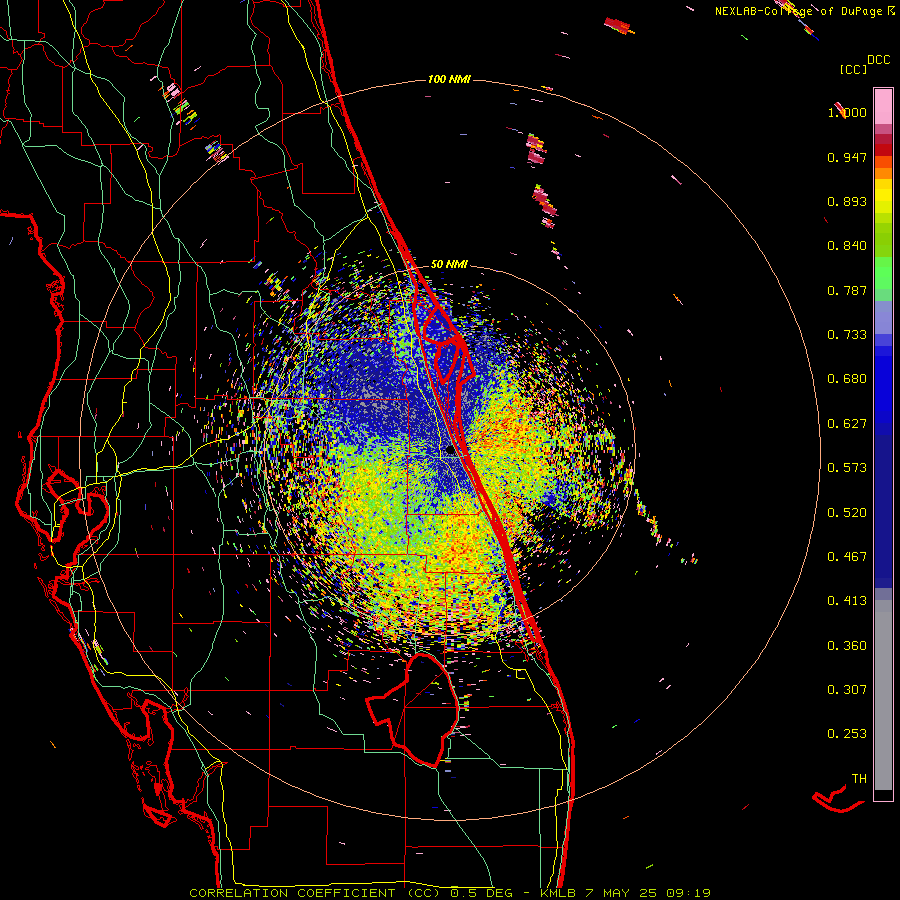Click the gray lower segment of the color bar
Viewport: 900px width, 900px height.
pos(883,695)
